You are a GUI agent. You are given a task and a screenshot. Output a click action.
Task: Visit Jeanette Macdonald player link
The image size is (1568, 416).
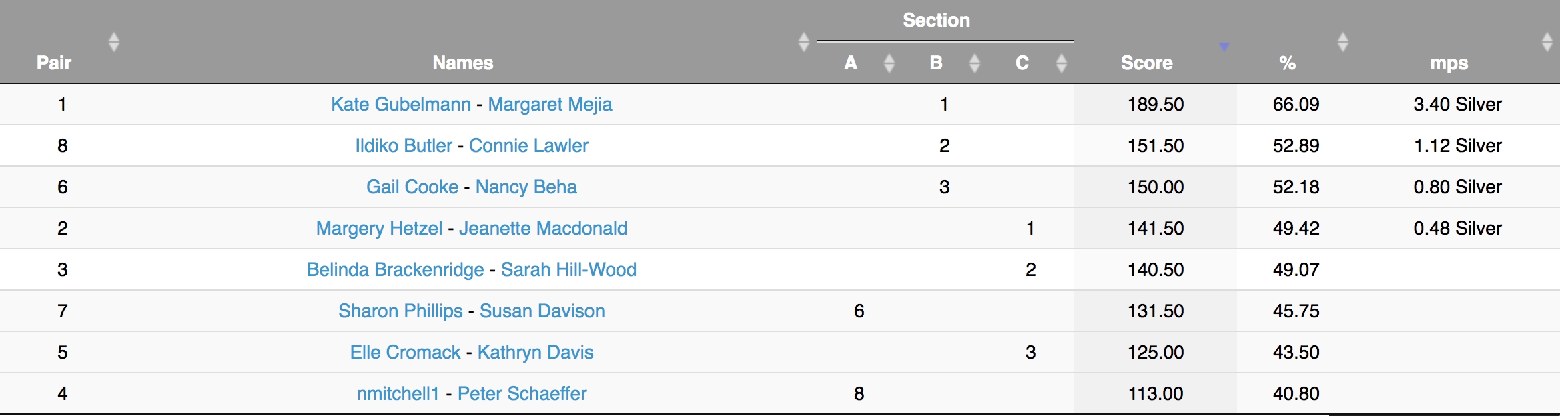(543, 228)
